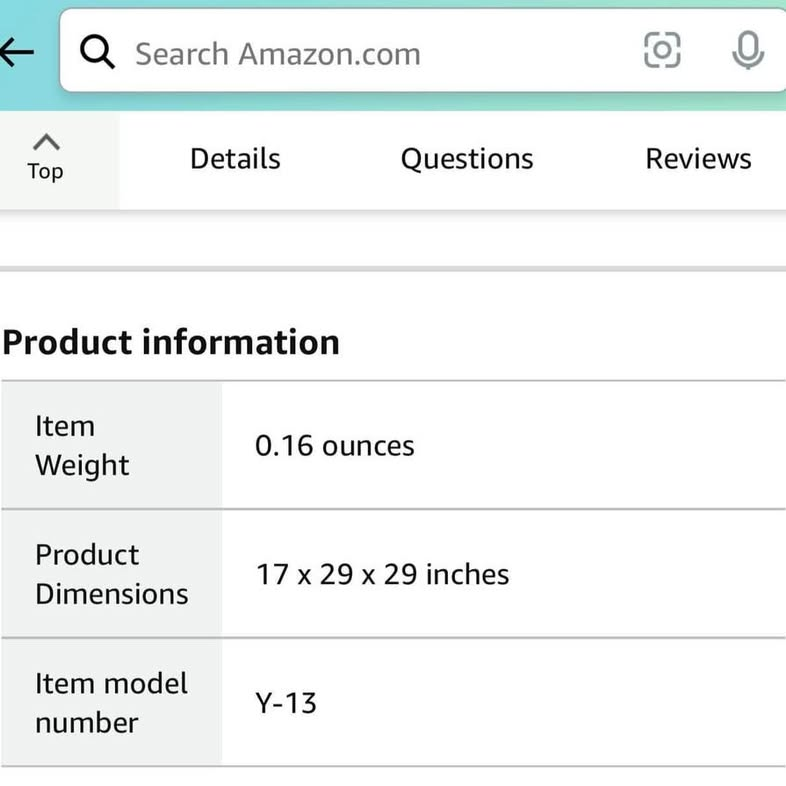Select the Product information heading

click(x=171, y=342)
